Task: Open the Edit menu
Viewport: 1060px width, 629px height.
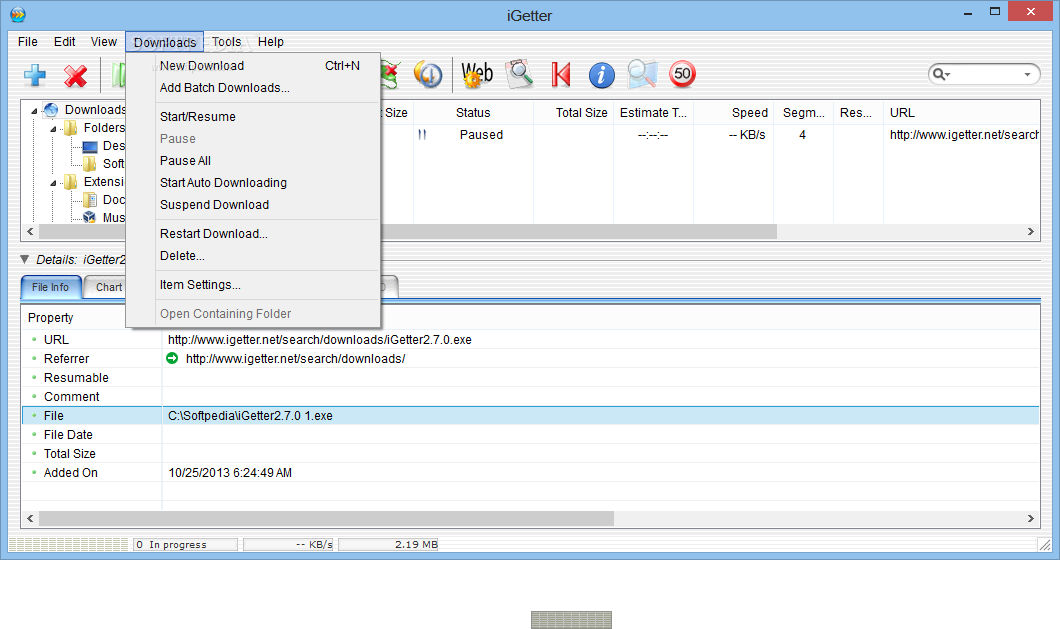Action: click(x=64, y=42)
